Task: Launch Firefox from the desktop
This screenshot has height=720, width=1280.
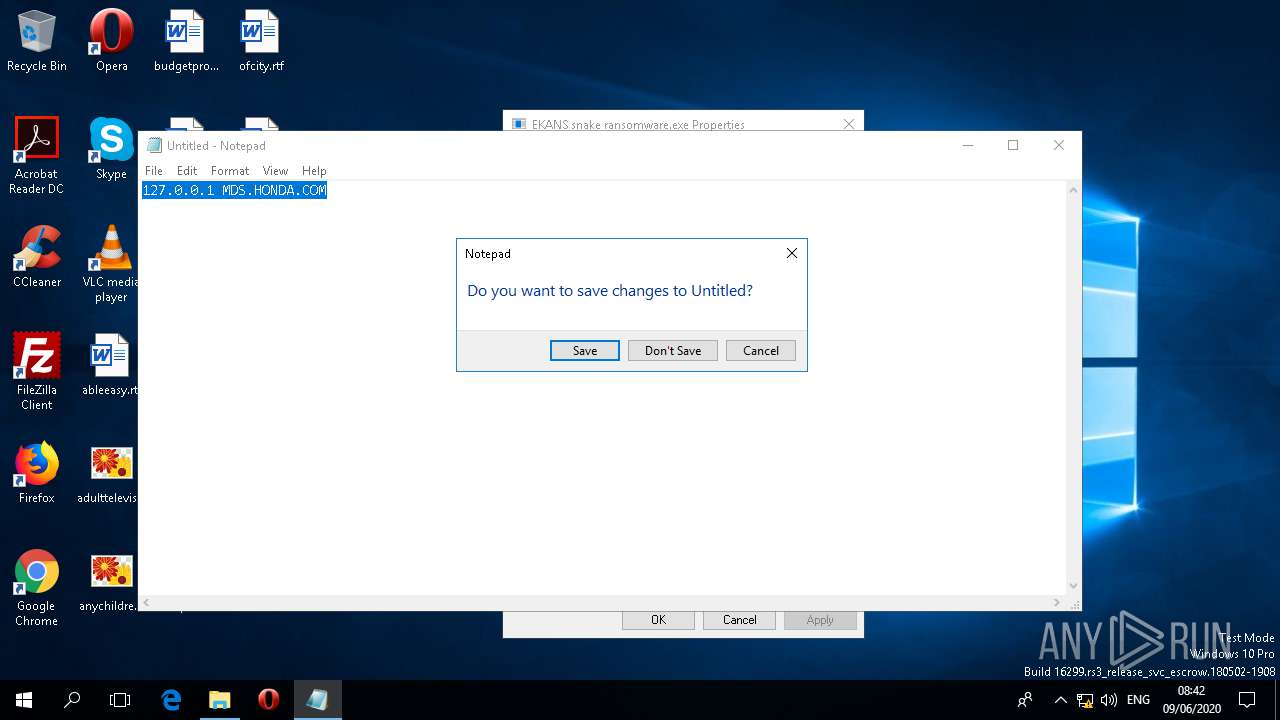Action: click(x=37, y=473)
